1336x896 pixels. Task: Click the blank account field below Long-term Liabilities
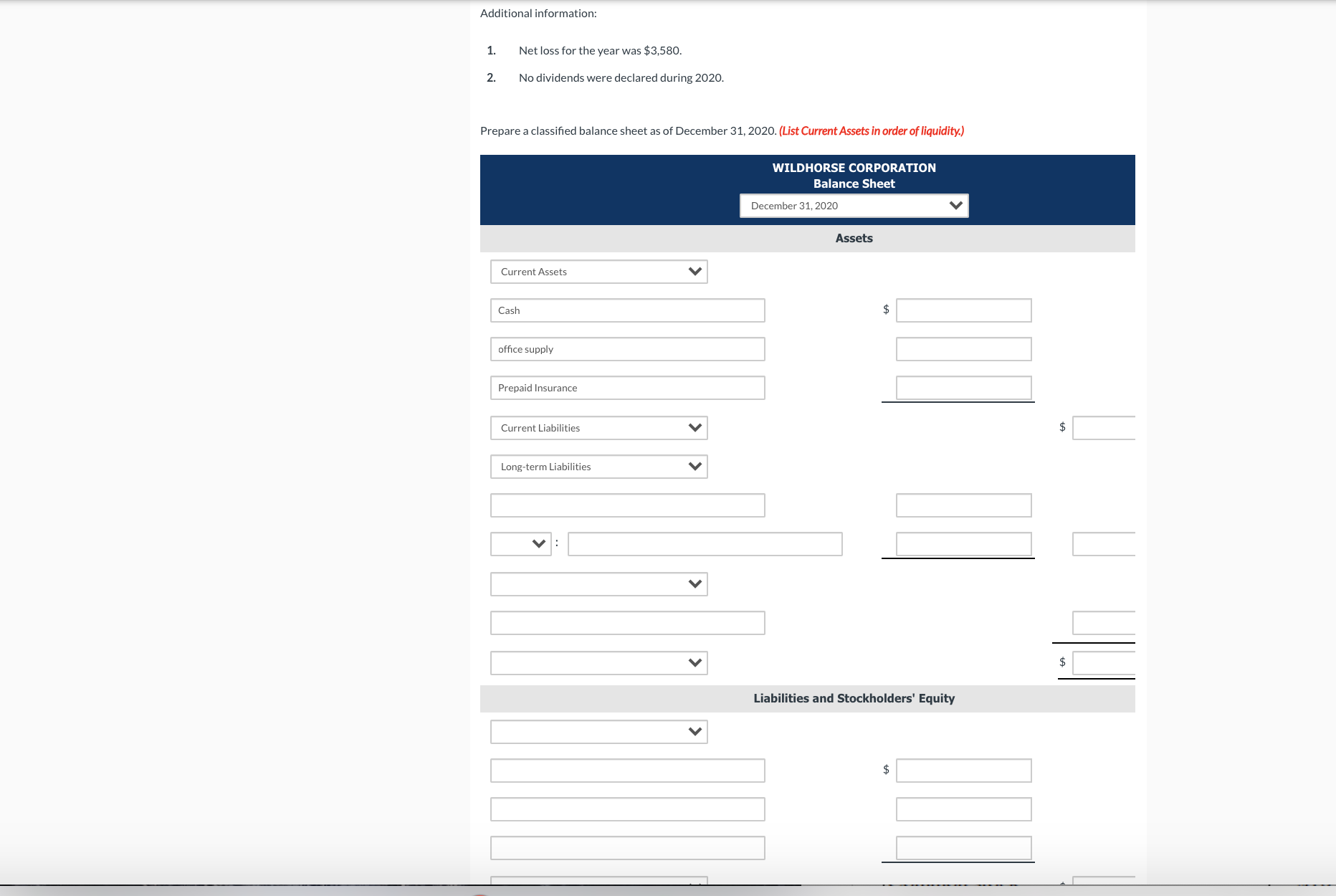pos(627,505)
